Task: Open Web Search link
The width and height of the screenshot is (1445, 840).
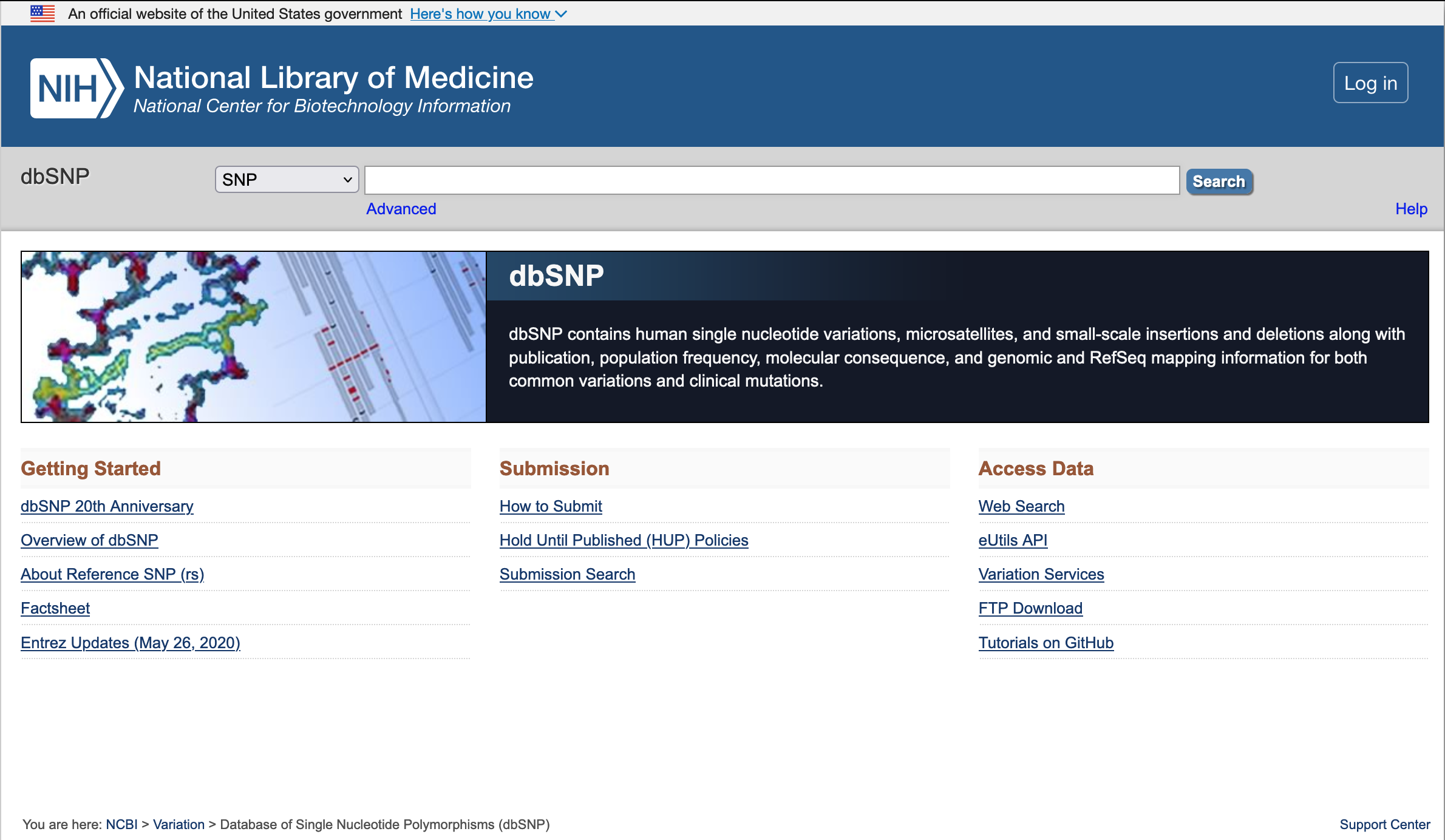Action: [1021, 506]
